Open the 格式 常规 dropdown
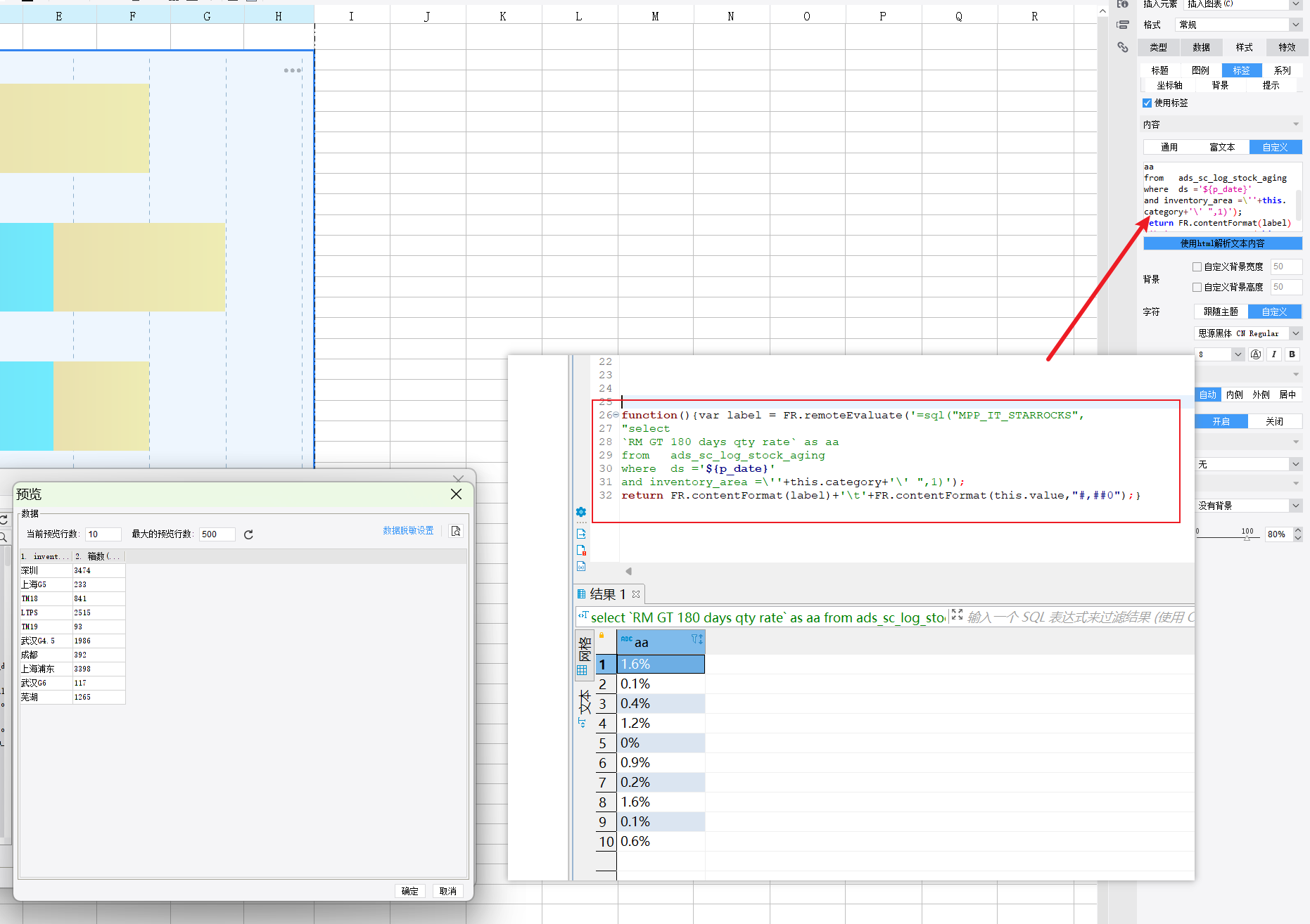The height and width of the screenshot is (924, 1310). pos(1295,25)
